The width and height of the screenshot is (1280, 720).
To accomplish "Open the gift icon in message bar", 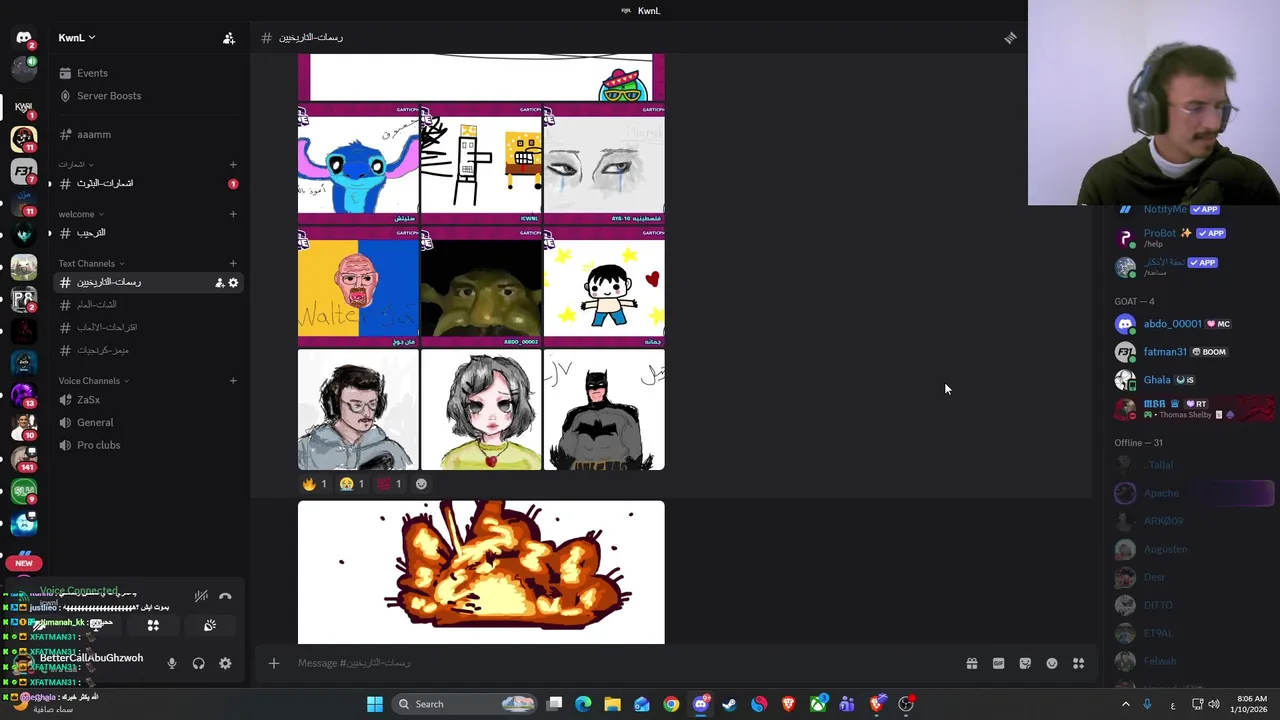I will coord(971,663).
